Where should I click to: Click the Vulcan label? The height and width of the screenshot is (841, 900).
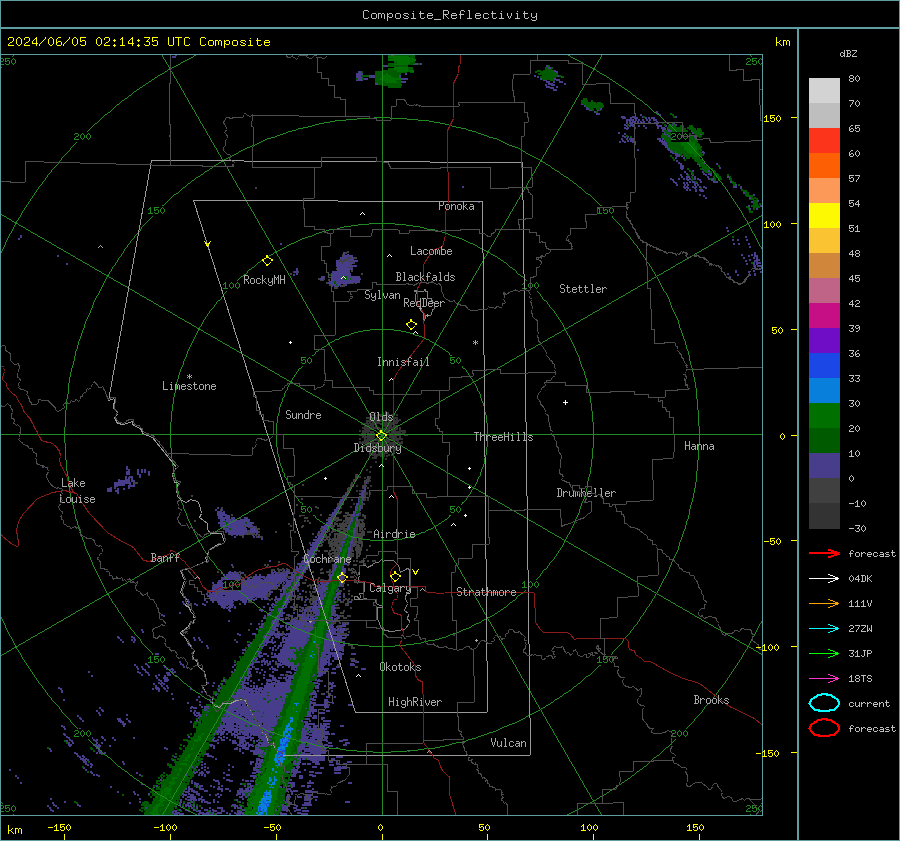(508, 743)
